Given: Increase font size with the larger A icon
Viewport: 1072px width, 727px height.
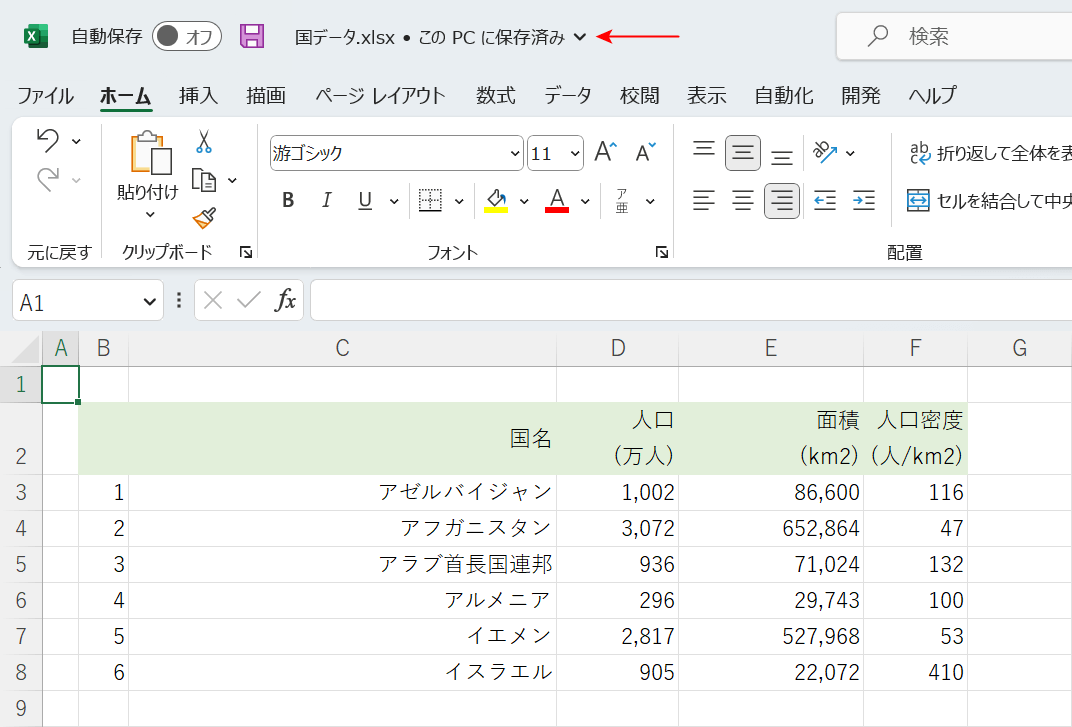Looking at the screenshot, I should coord(606,153).
